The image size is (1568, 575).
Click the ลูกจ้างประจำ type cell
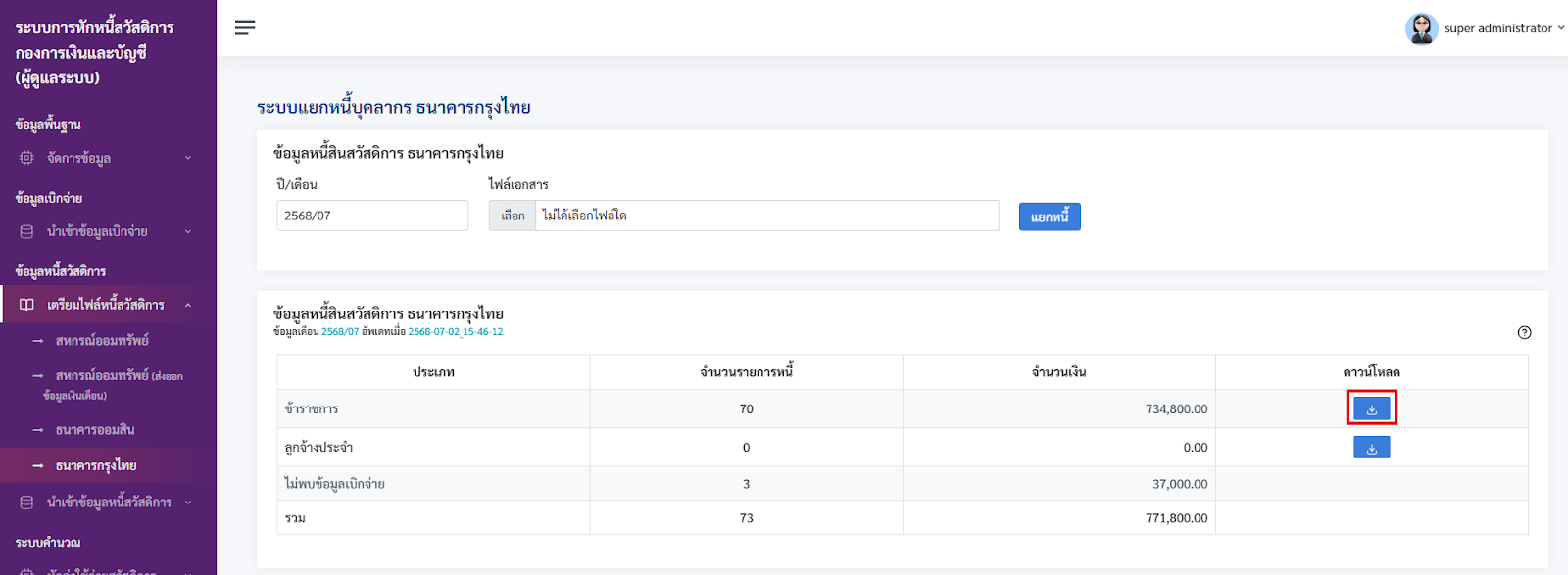point(433,447)
